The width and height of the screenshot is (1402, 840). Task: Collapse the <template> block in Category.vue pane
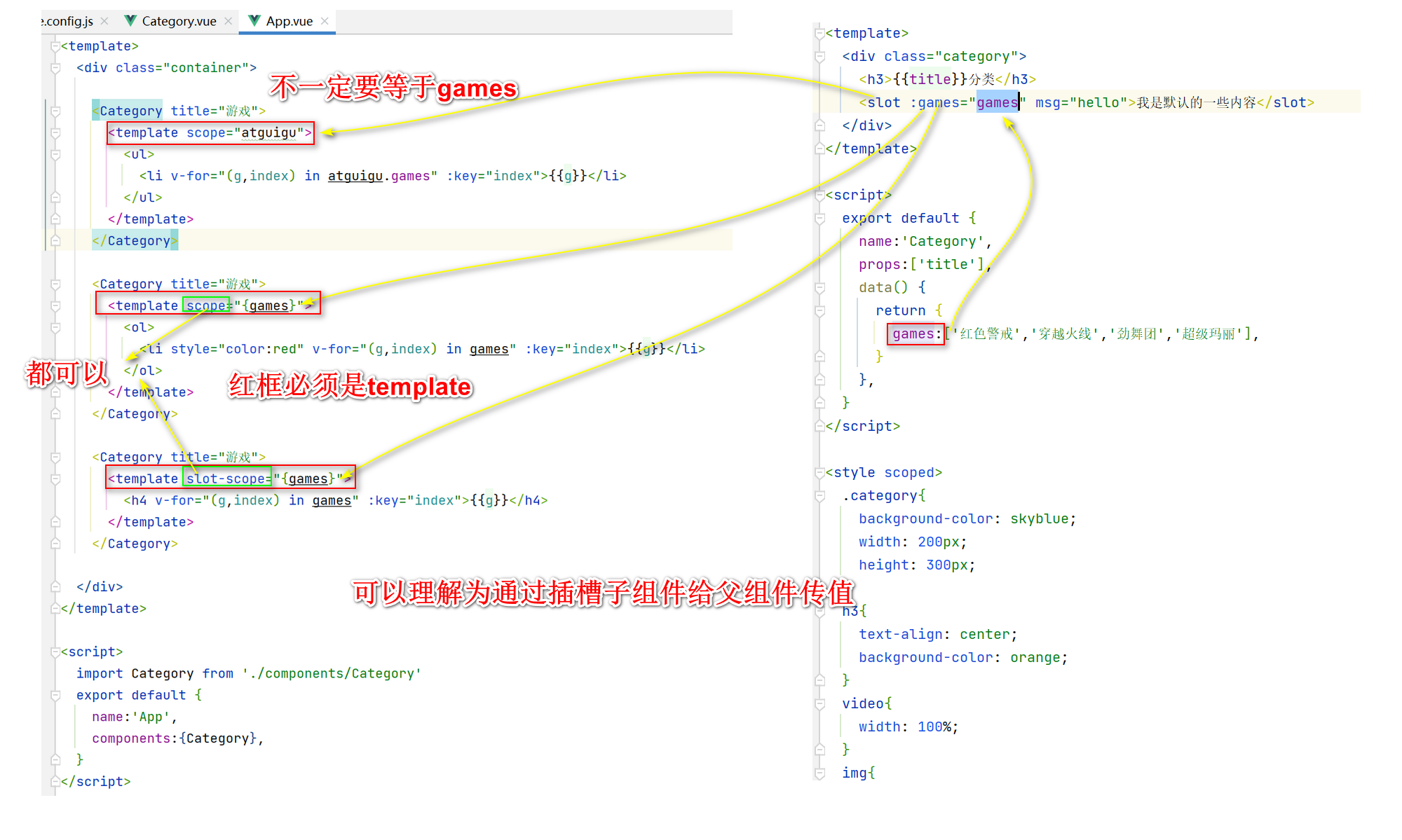click(819, 33)
